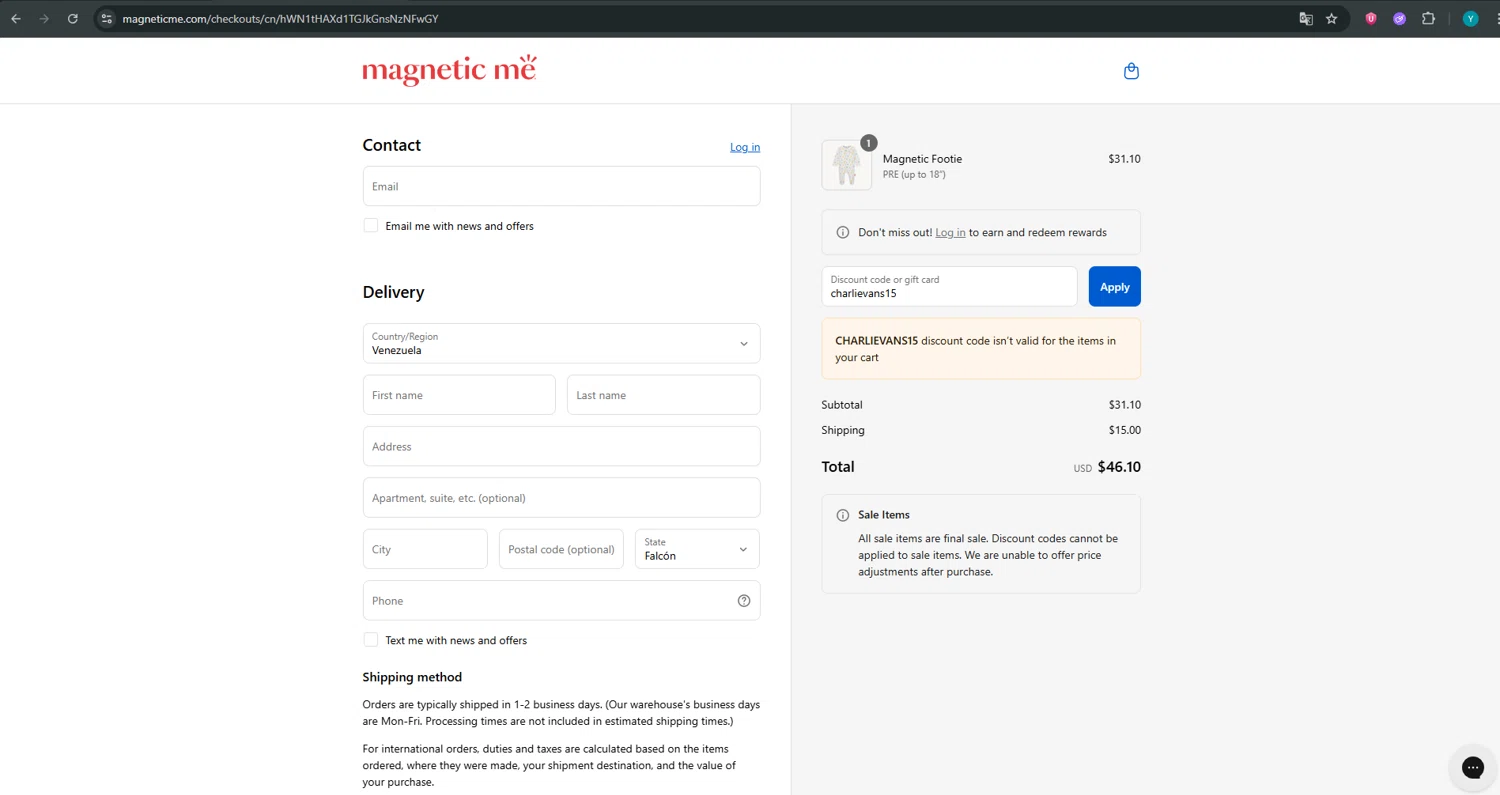Click the Log in link beside Contact
The height and width of the screenshot is (795, 1500).
tap(745, 147)
